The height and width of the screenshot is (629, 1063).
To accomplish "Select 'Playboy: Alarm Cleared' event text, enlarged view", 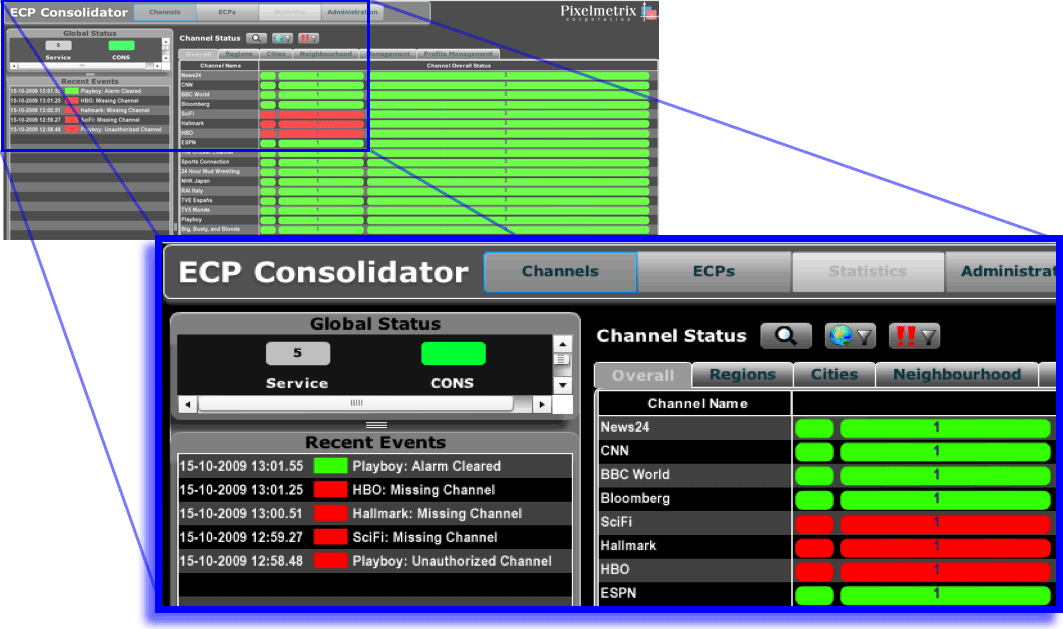I will click(426, 466).
